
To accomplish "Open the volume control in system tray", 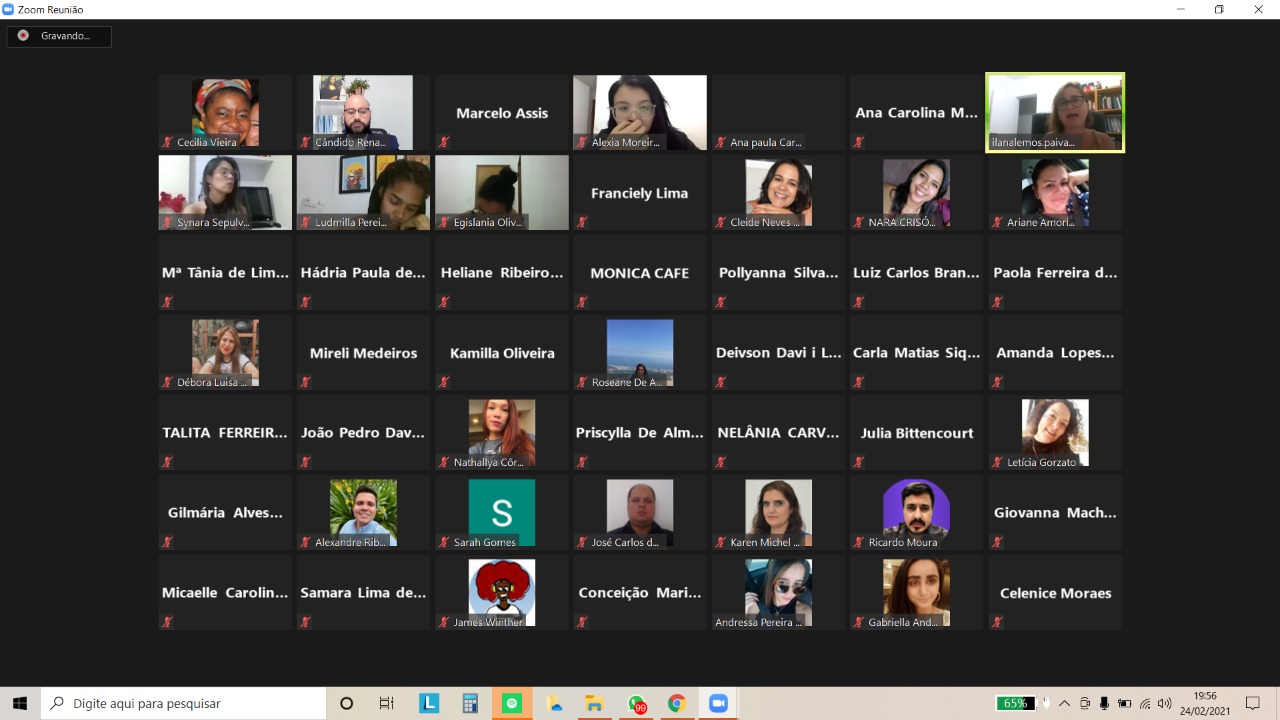I will point(1164,703).
